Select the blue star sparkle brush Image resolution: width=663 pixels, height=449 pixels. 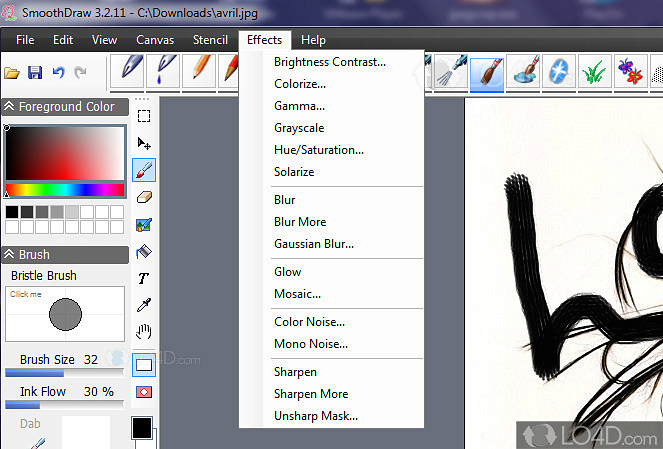pyautogui.click(x=559, y=72)
